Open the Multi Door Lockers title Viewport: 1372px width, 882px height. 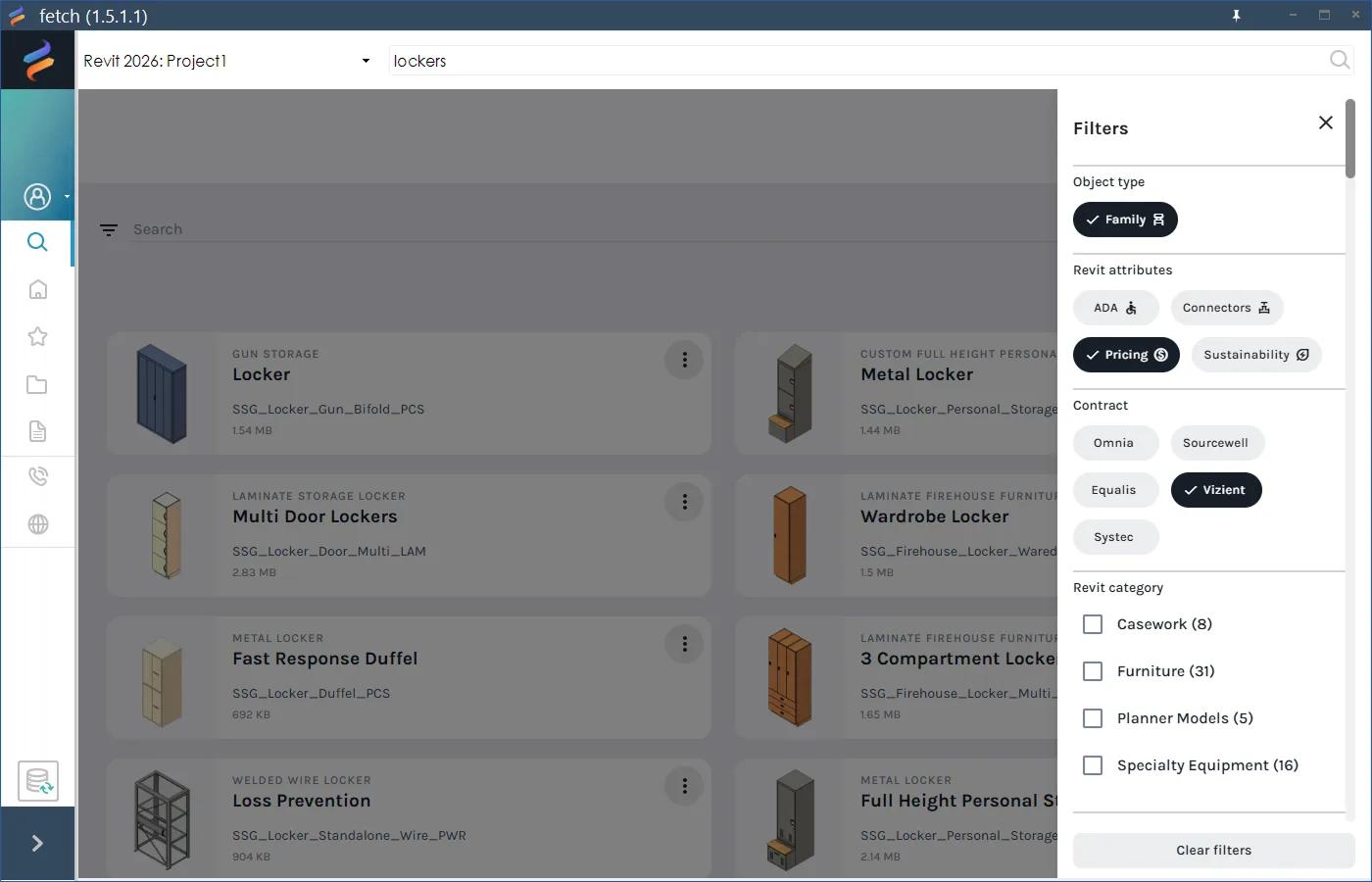[315, 516]
